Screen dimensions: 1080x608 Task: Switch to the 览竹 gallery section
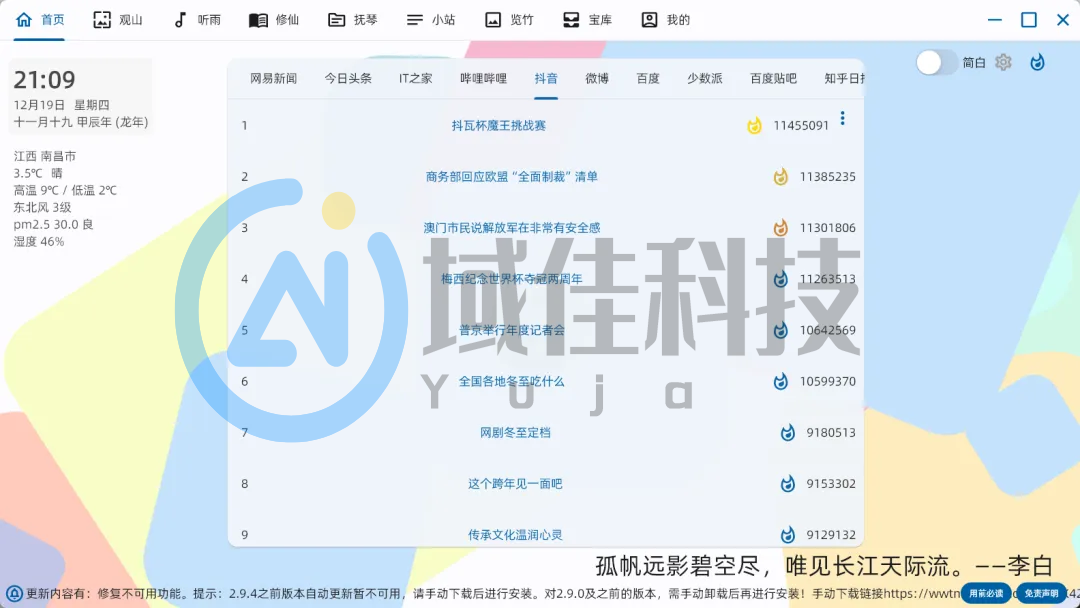point(509,20)
